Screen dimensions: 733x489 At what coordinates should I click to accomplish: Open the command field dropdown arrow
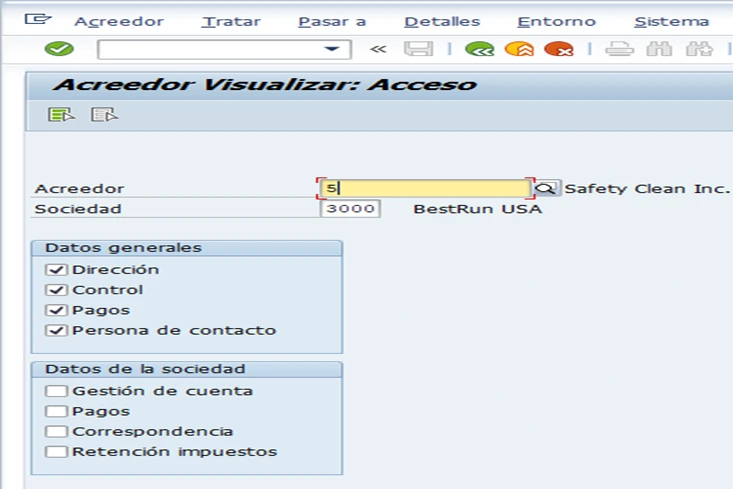pos(332,49)
